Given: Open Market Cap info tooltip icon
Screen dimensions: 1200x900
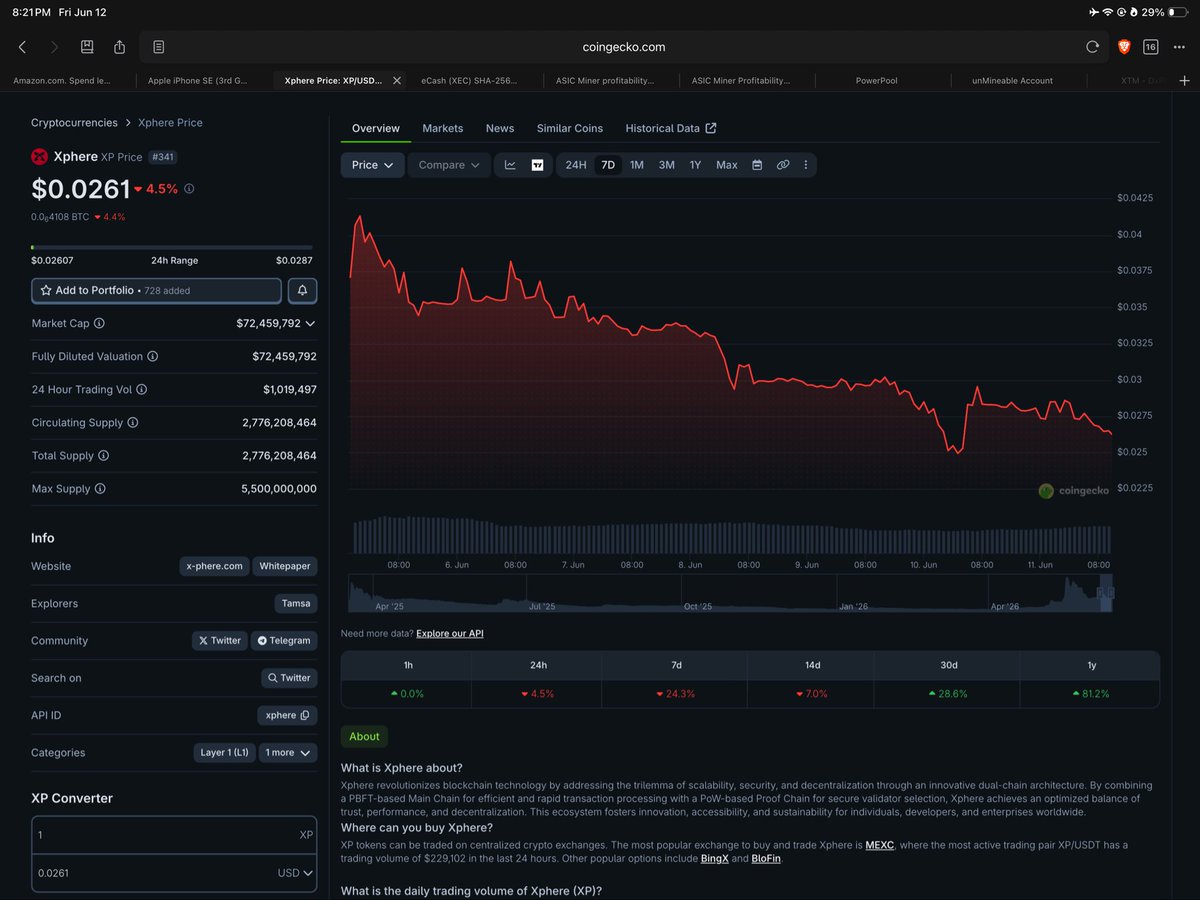Looking at the screenshot, I should pyautogui.click(x=99, y=323).
